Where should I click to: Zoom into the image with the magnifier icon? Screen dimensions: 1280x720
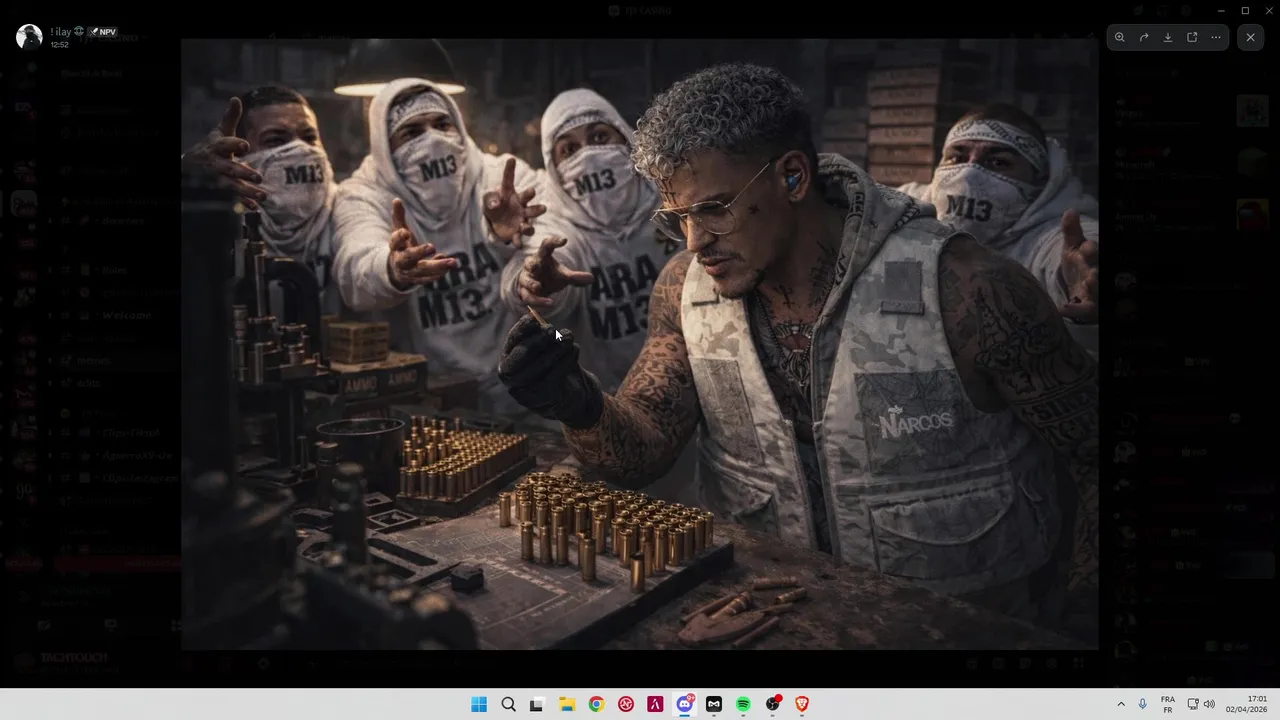coord(1120,37)
